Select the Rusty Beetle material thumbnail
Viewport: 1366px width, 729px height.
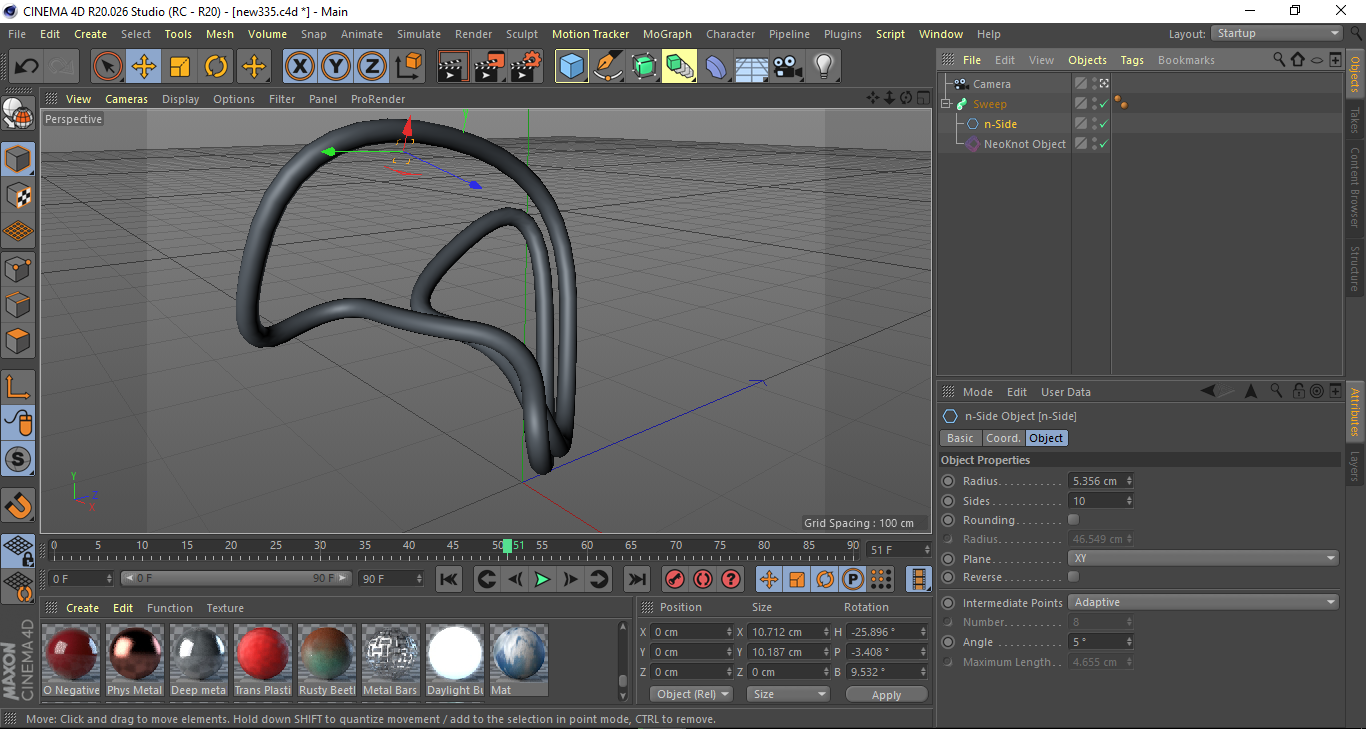327,660
